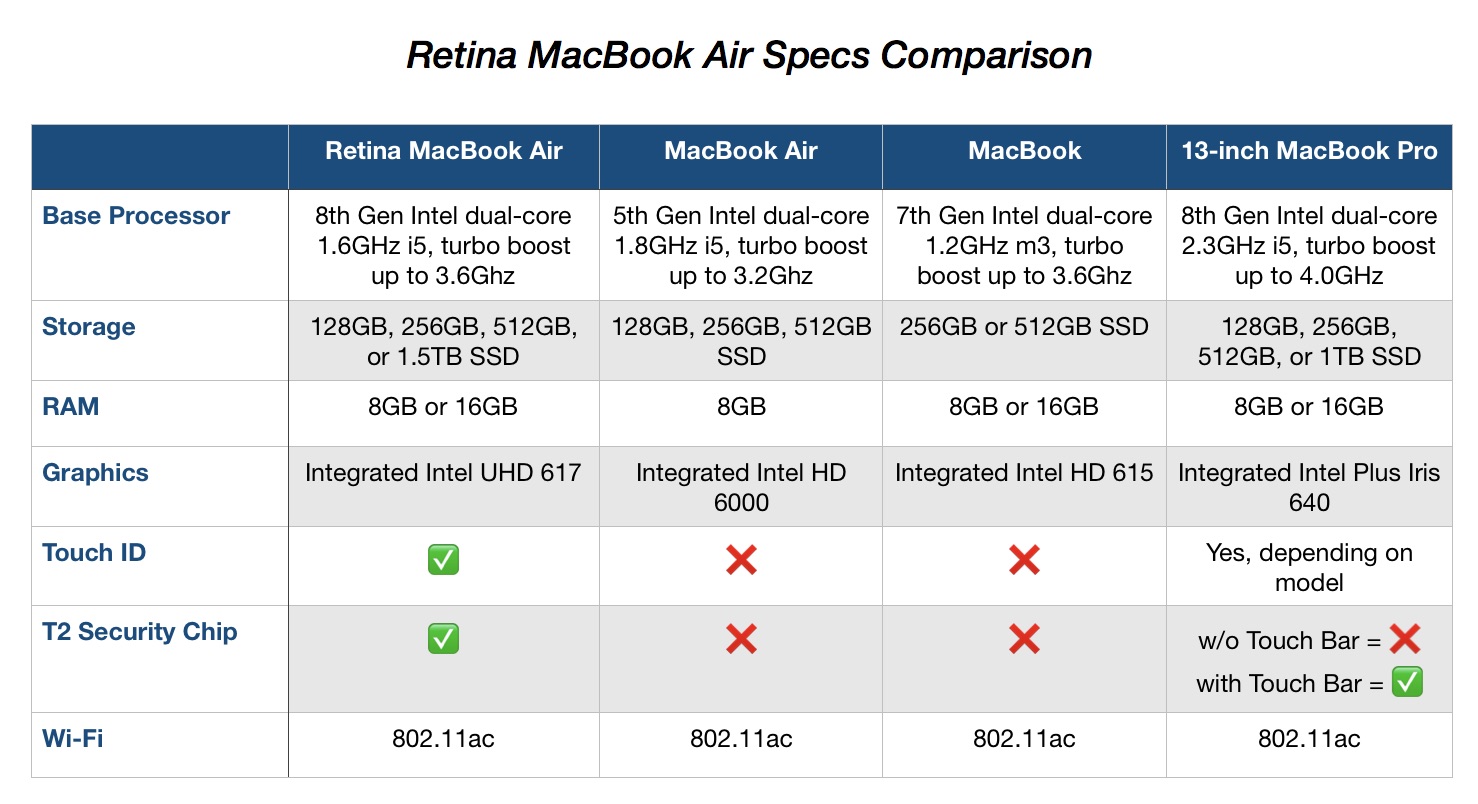Select the Retina MacBook Air column header
1478x804 pixels.
(x=444, y=152)
